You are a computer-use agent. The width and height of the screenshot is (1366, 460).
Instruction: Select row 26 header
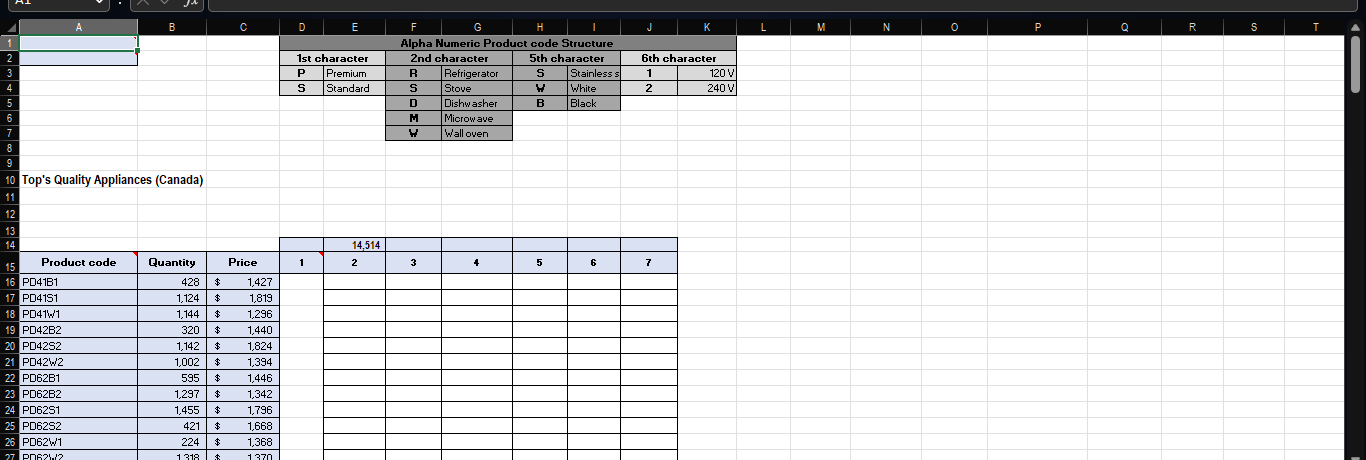click(x=9, y=442)
